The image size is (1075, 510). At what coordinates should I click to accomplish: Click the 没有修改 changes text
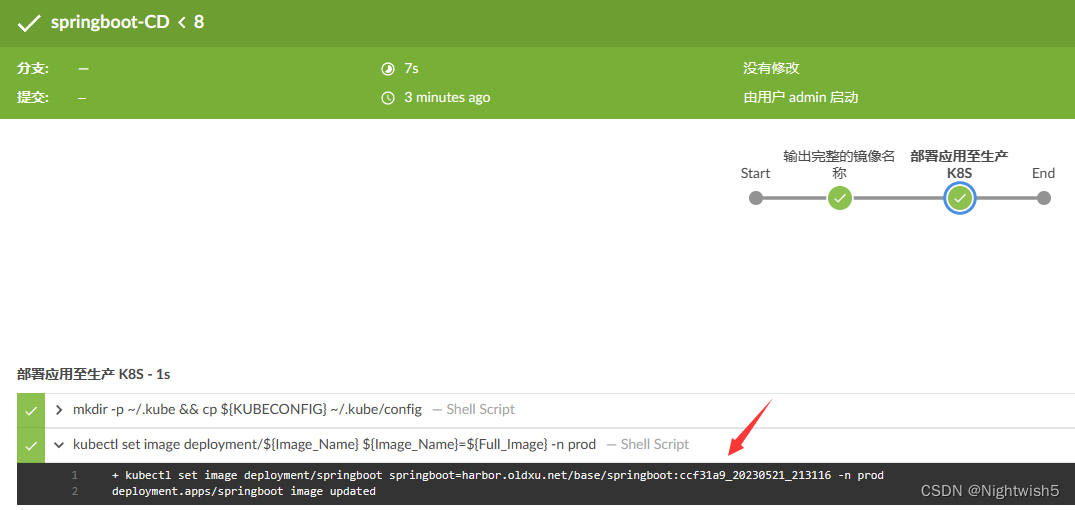click(771, 69)
